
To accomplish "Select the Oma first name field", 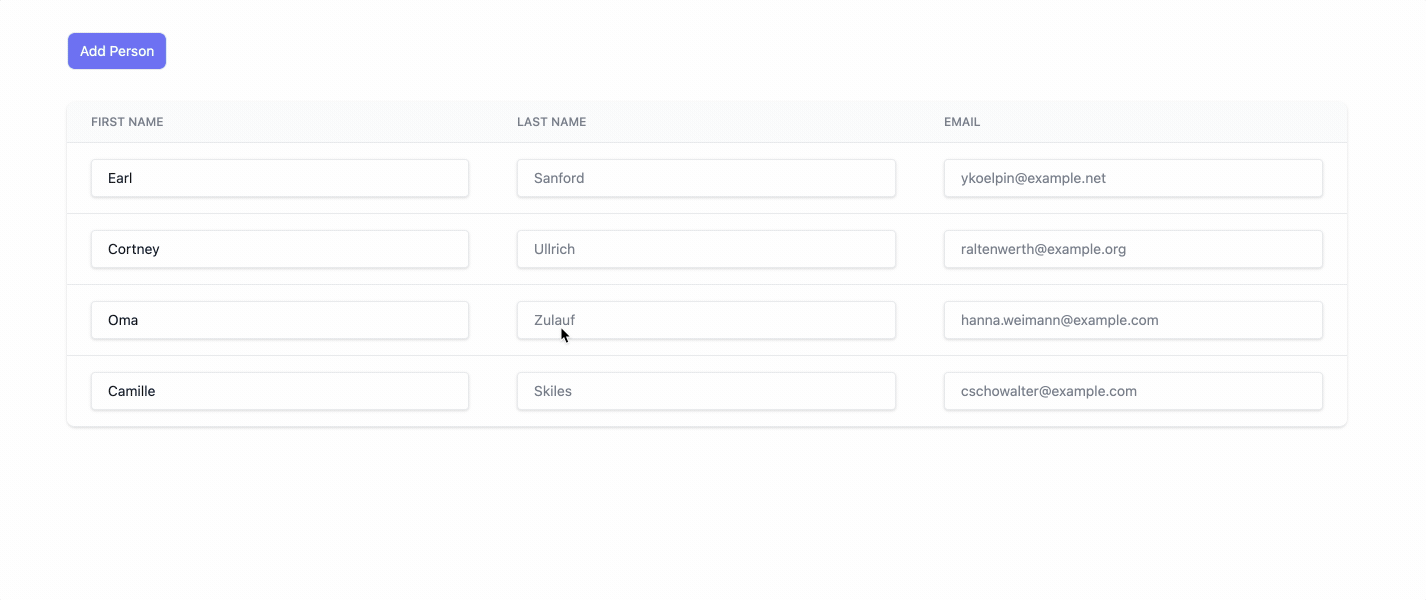I will tap(280, 320).
